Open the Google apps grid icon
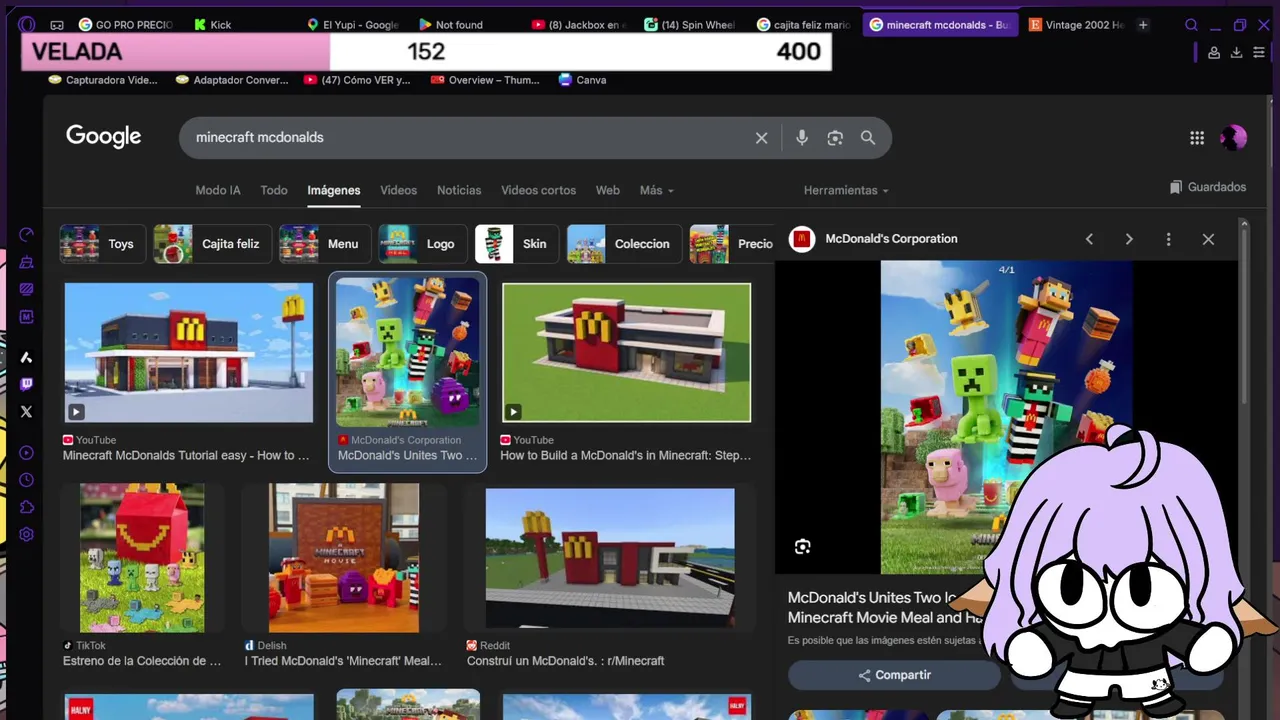The height and width of the screenshot is (720, 1280). click(x=1197, y=138)
